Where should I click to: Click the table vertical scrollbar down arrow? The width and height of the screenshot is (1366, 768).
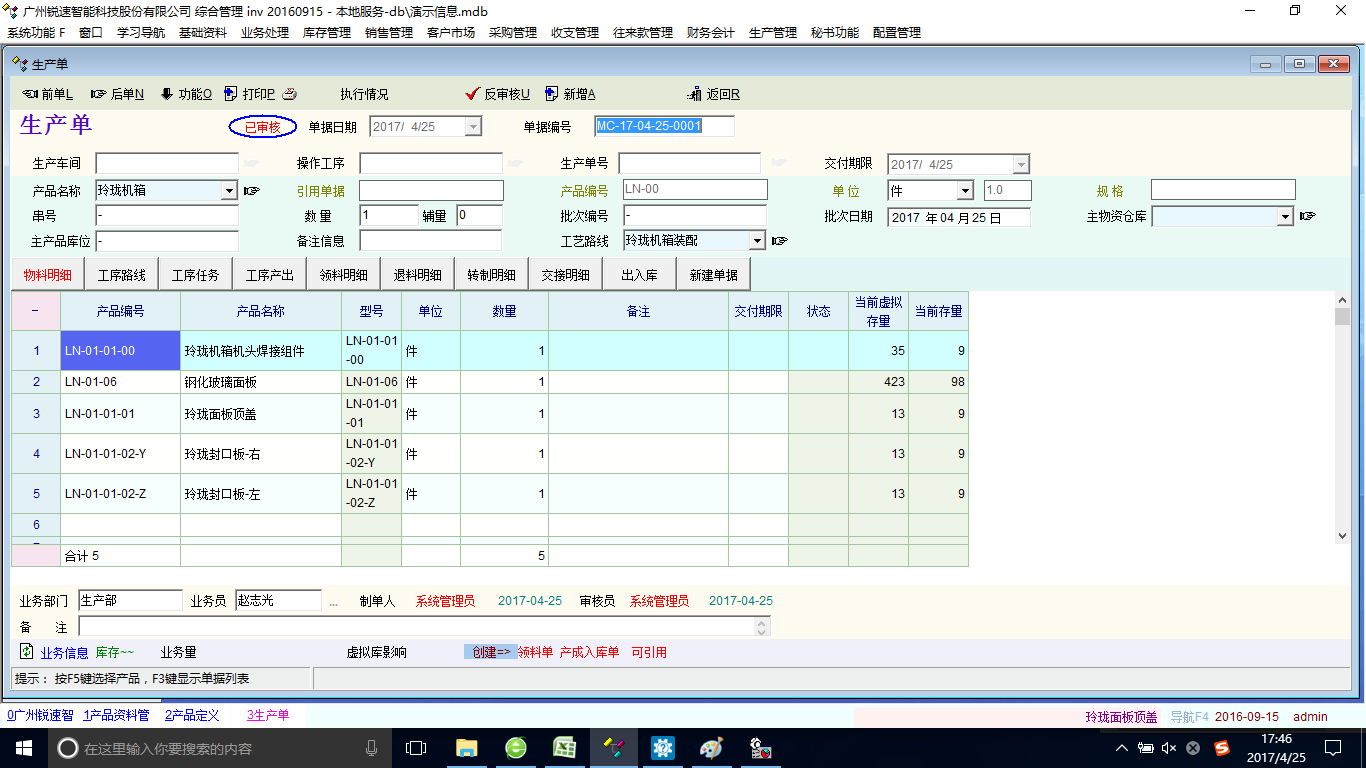pyautogui.click(x=1342, y=536)
